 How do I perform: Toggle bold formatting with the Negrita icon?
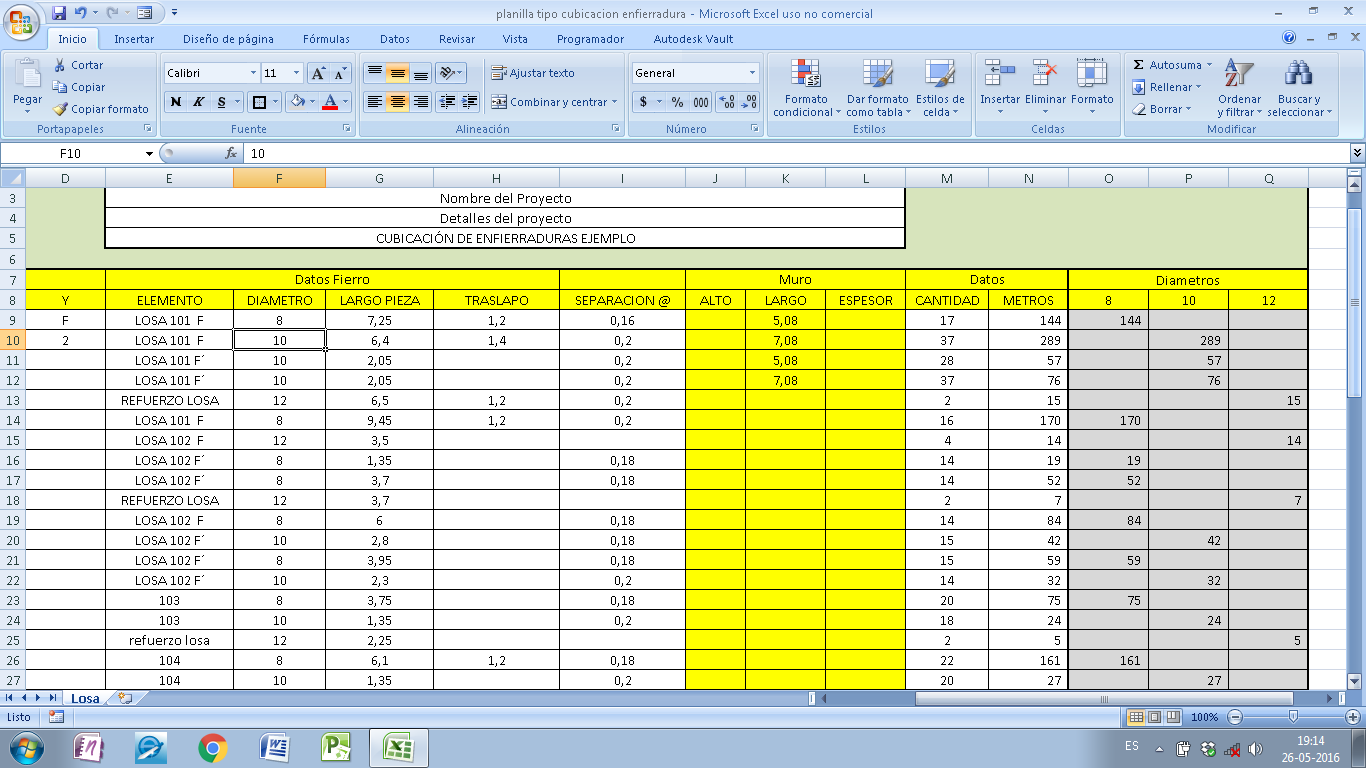[176, 103]
